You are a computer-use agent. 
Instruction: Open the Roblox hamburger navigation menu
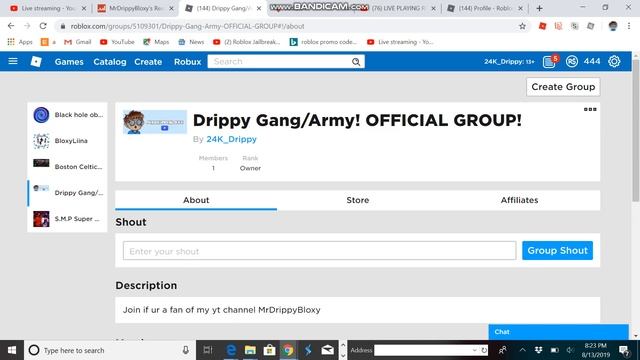tap(13, 61)
